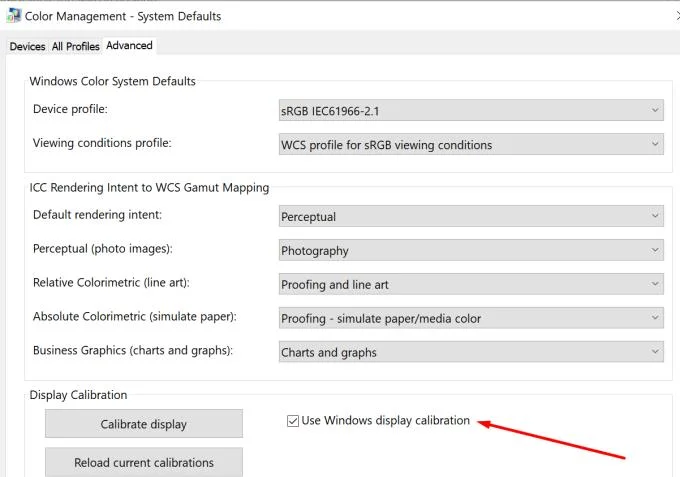Open the Business Graphics dropdown
This screenshot has height=477, width=680.
tap(471, 352)
